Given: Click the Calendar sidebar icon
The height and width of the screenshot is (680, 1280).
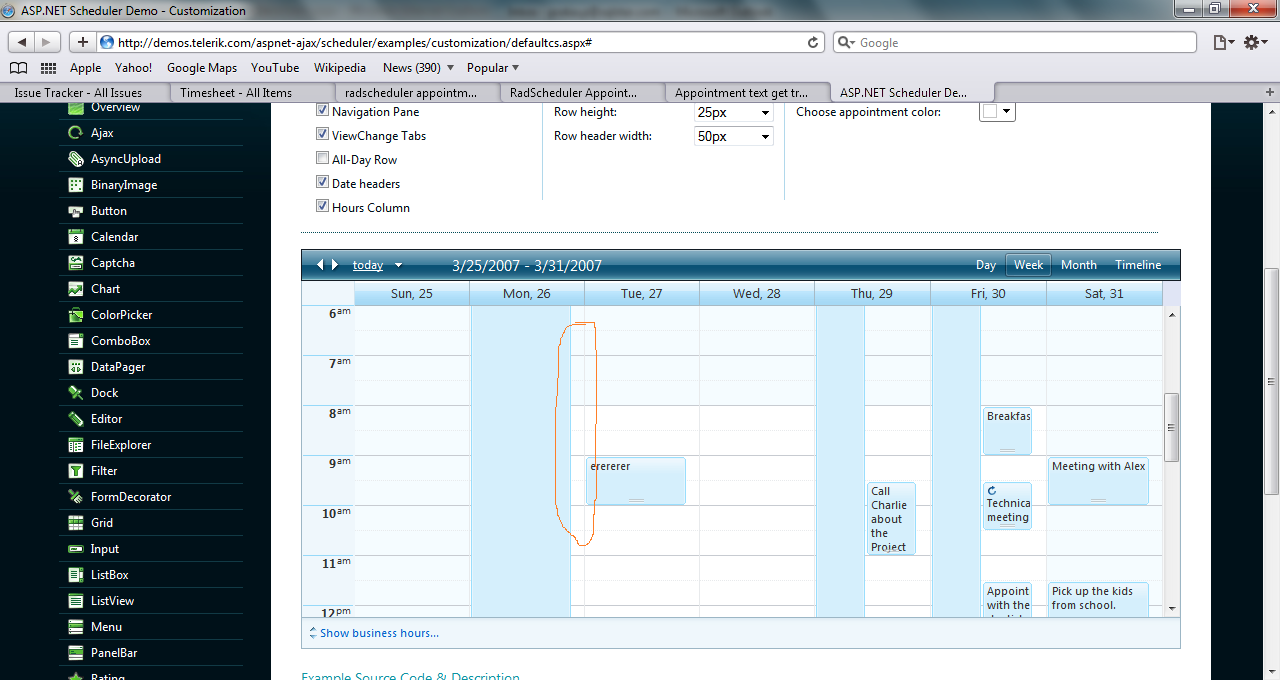Looking at the screenshot, I should (75, 237).
